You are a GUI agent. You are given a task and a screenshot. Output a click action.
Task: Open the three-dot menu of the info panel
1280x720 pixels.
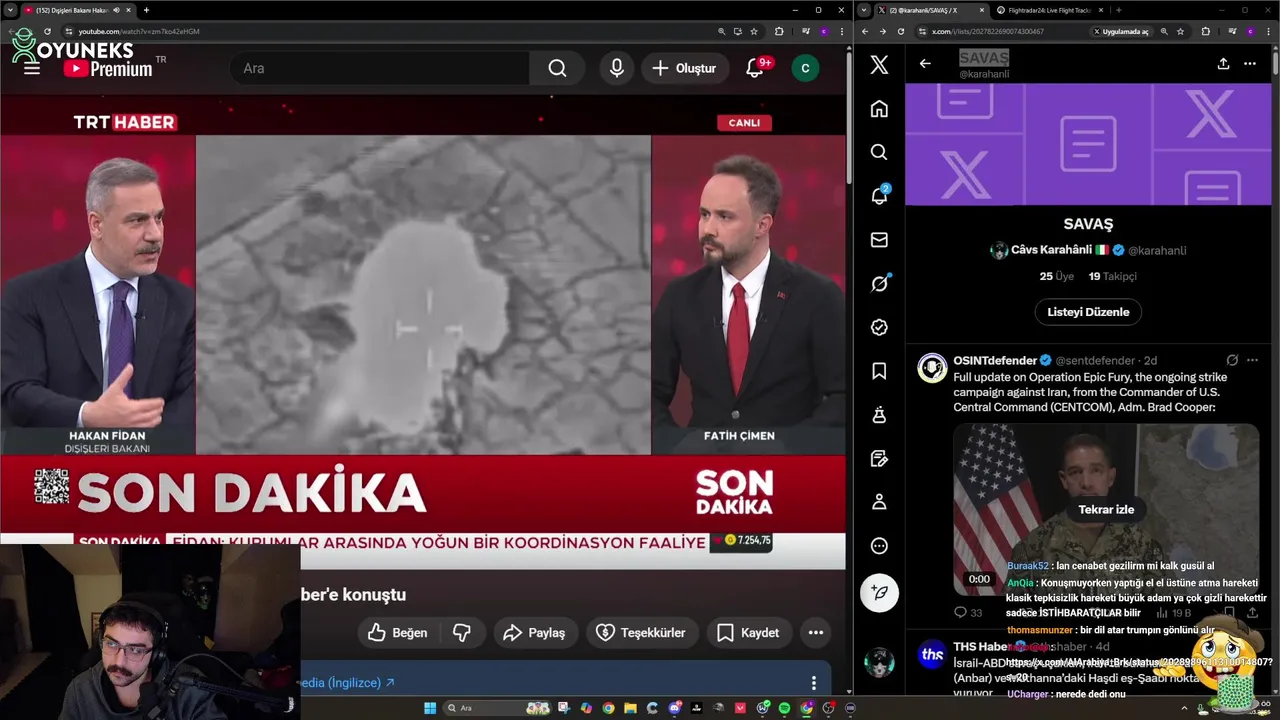point(813,683)
